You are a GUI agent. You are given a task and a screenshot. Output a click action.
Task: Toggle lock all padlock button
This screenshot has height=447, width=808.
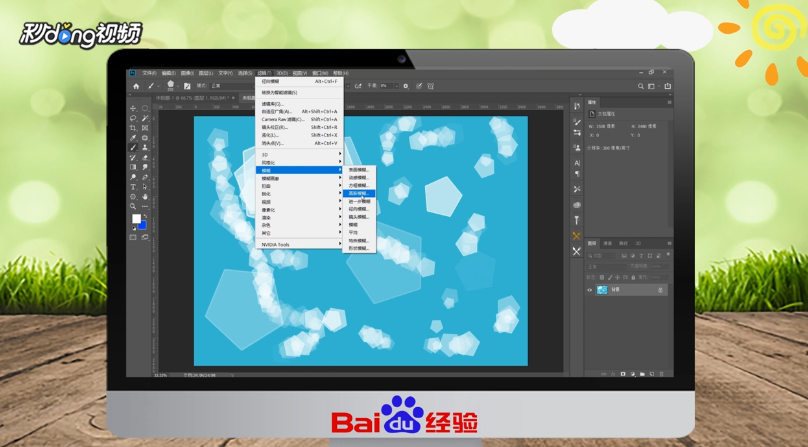633,277
